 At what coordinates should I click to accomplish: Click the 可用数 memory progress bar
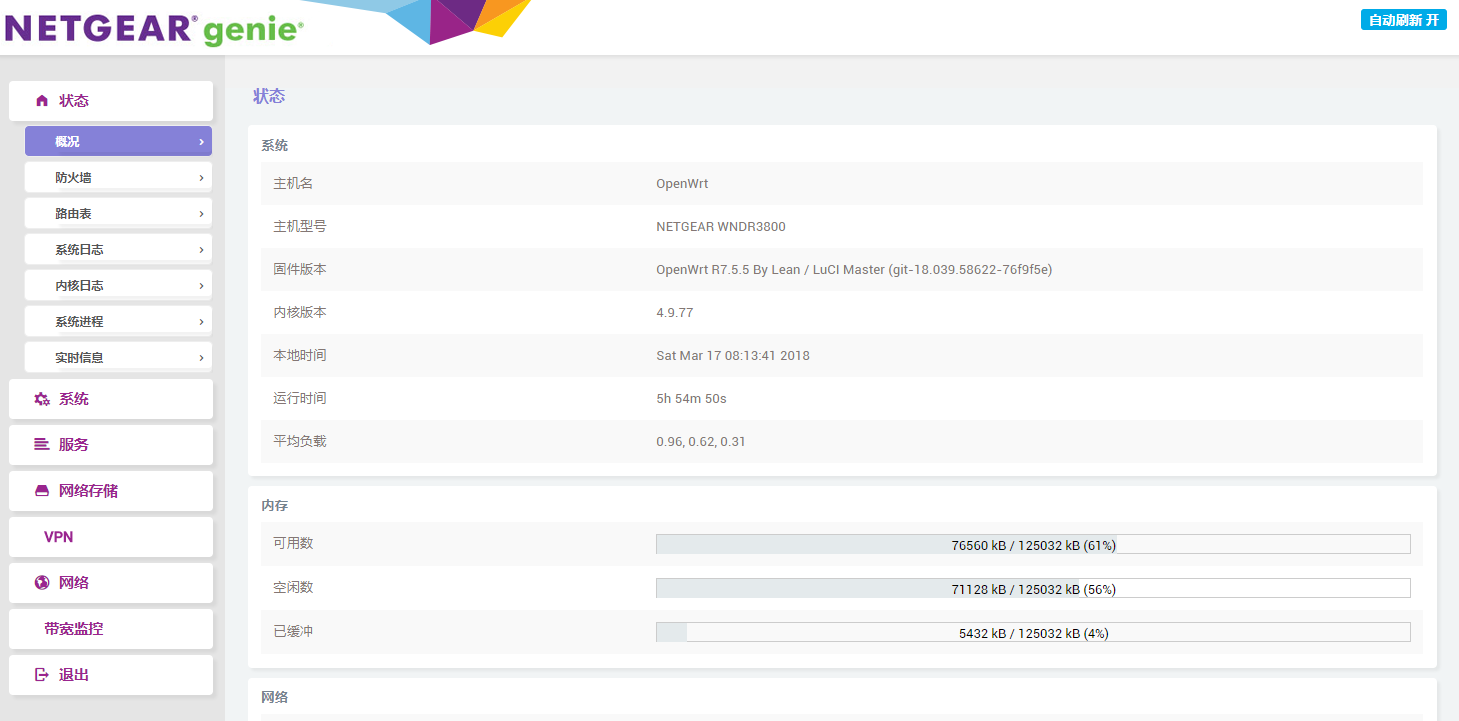click(x=1033, y=545)
